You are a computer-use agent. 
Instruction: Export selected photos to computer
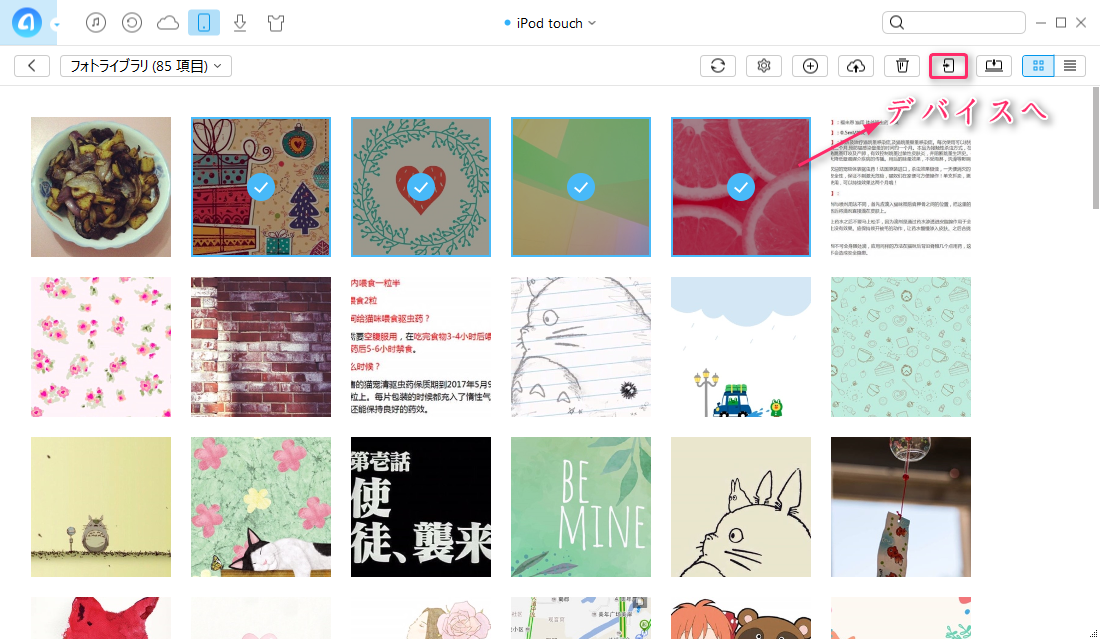pos(994,65)
